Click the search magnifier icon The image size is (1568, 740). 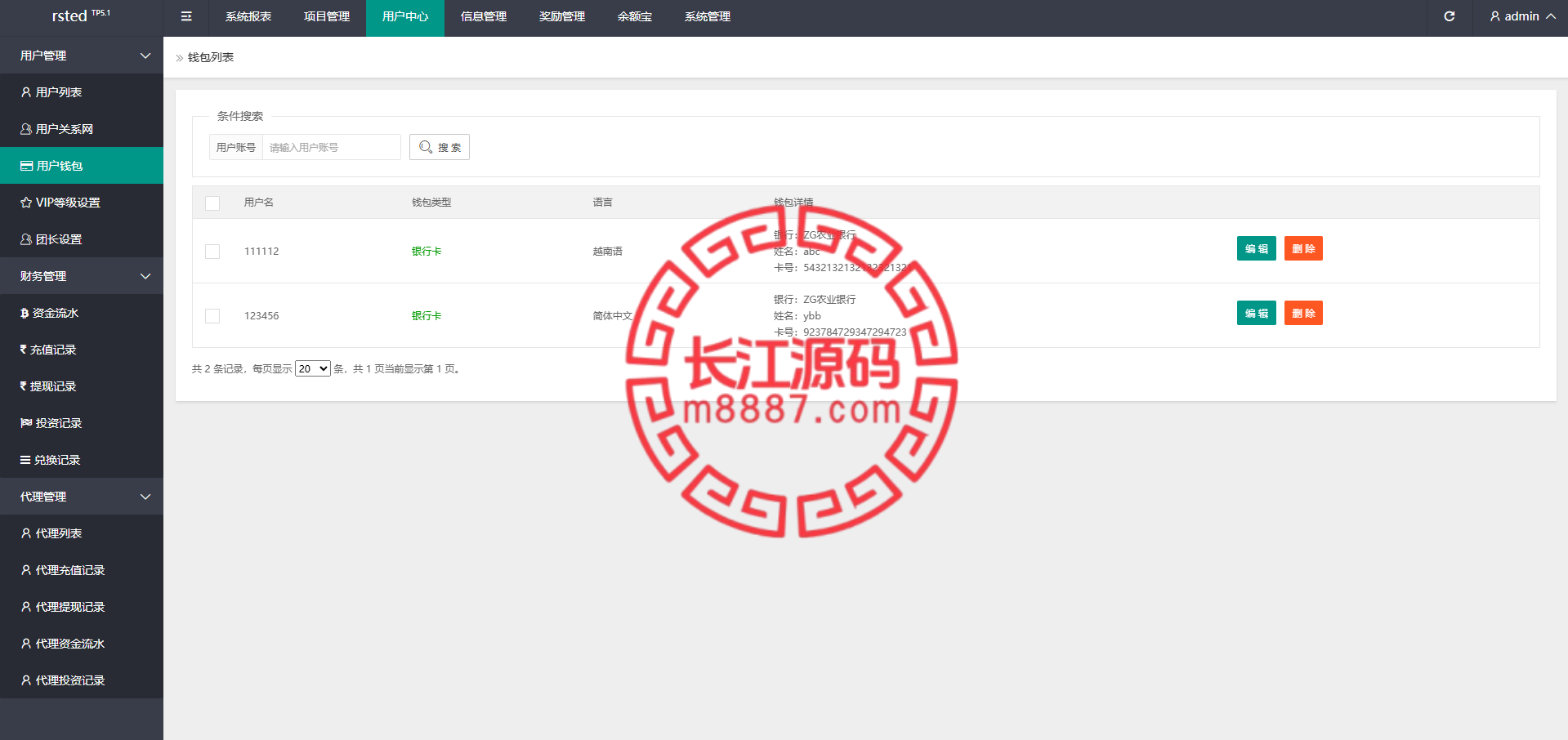[426, 147]
